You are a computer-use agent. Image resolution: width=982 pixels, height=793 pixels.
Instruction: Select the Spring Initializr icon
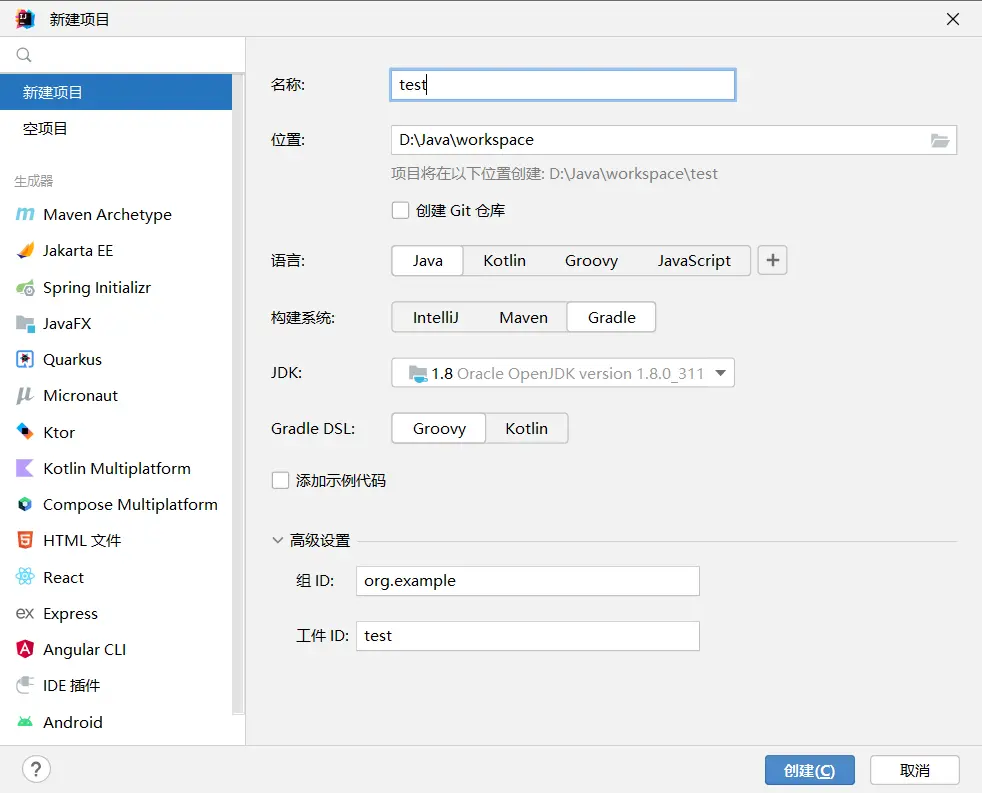(25, 288)
